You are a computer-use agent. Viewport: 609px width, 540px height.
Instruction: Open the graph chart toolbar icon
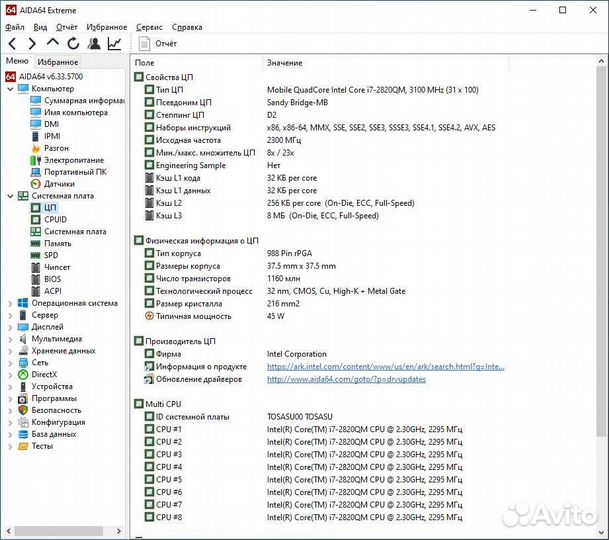pos(115,44)
